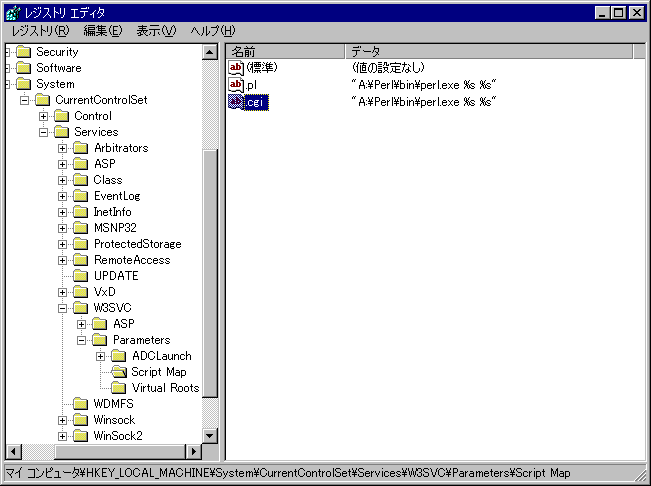
Task: Select the .pl value name
Action: [x=251, y=85]
